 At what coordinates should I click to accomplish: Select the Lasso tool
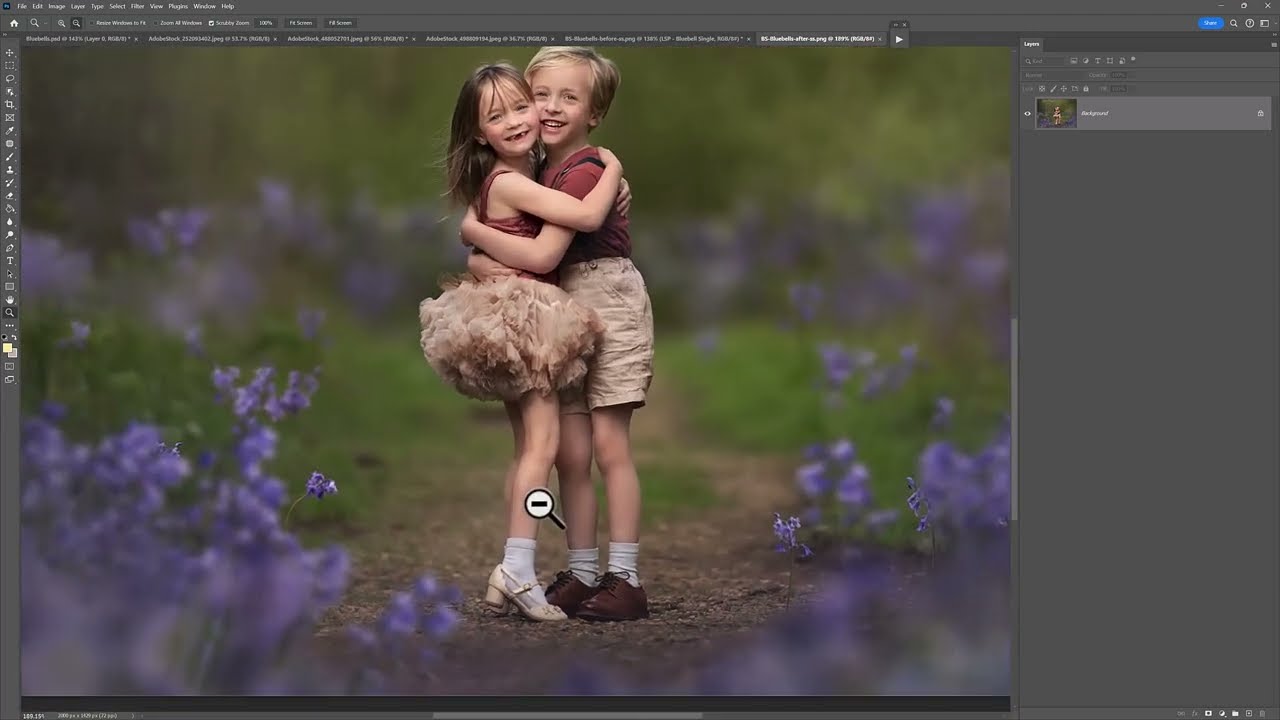pyautogui.click(x=10, y=78)
